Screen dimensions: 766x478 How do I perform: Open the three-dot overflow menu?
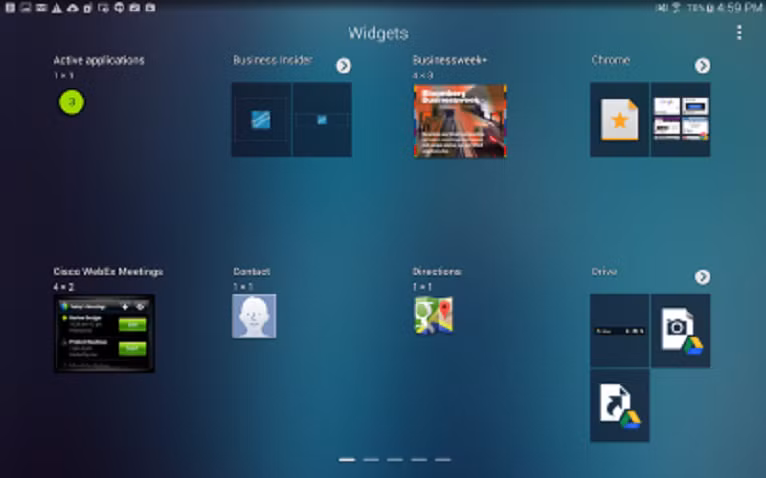pyautogui.click(x=739, y=33)
